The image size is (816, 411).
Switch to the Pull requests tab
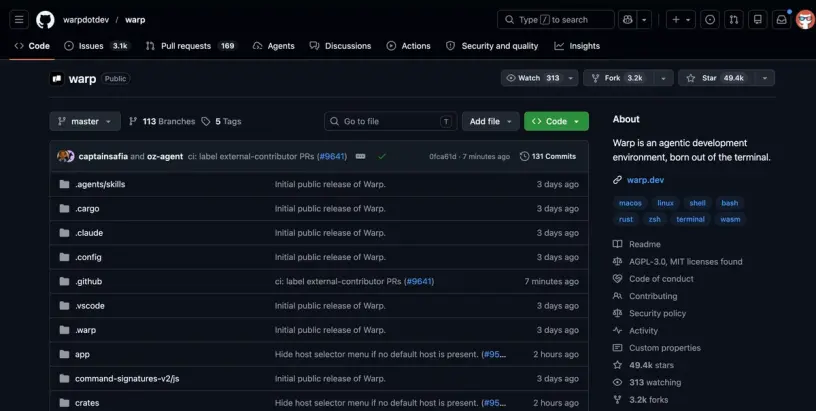point(191,46)
